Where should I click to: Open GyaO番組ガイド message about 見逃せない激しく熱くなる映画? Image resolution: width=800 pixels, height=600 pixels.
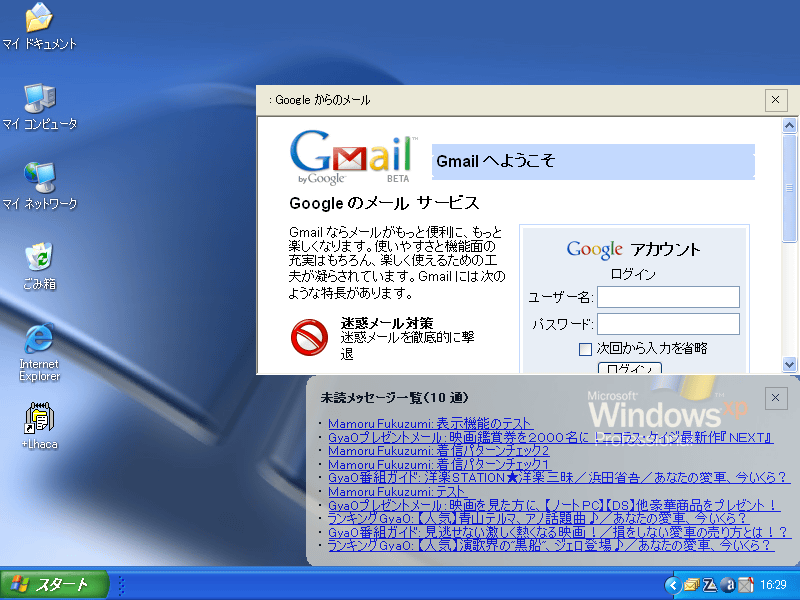click(x=559, y=532)
